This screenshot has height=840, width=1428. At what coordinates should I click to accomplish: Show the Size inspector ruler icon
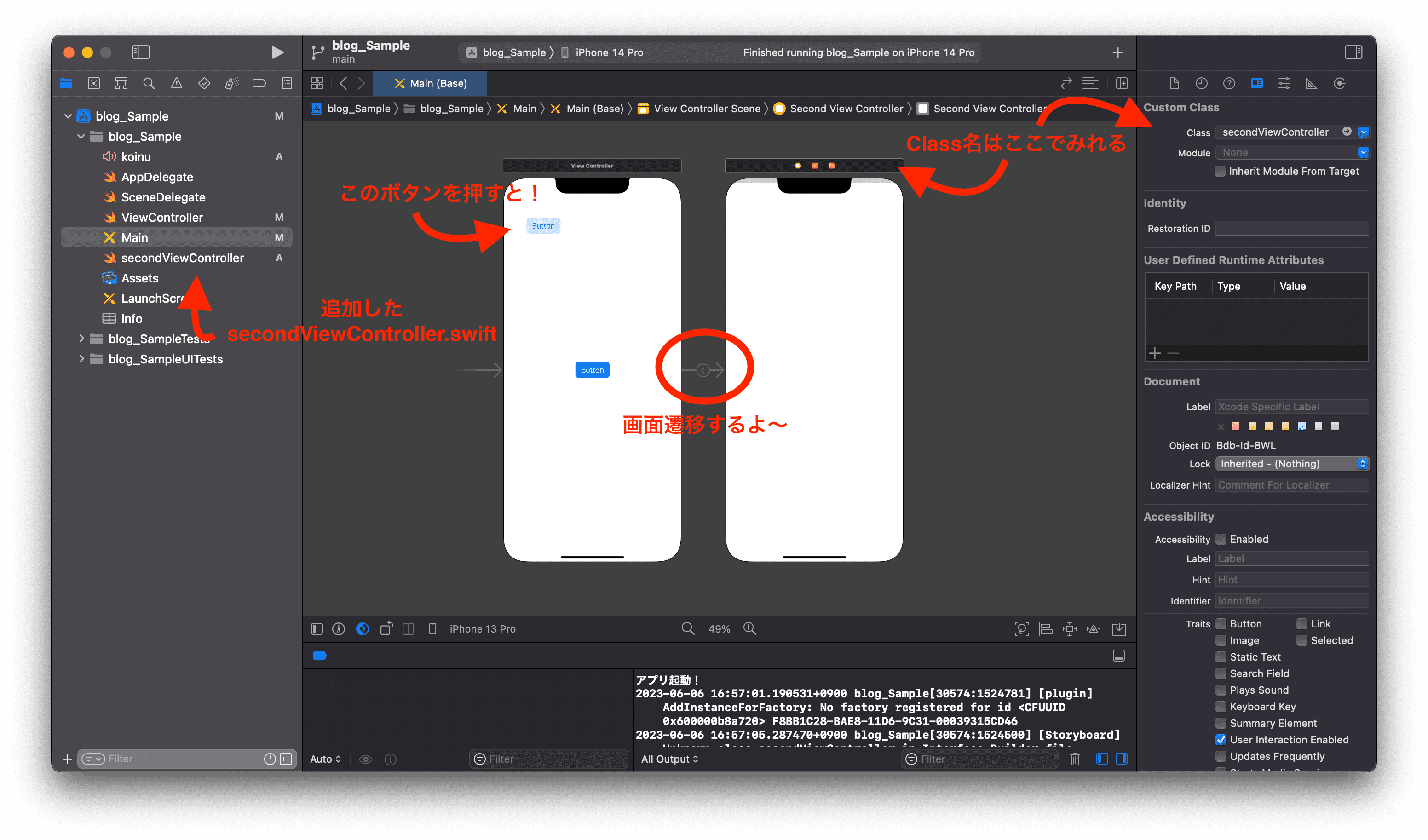pyautogui.click(x=1311, y=83)
